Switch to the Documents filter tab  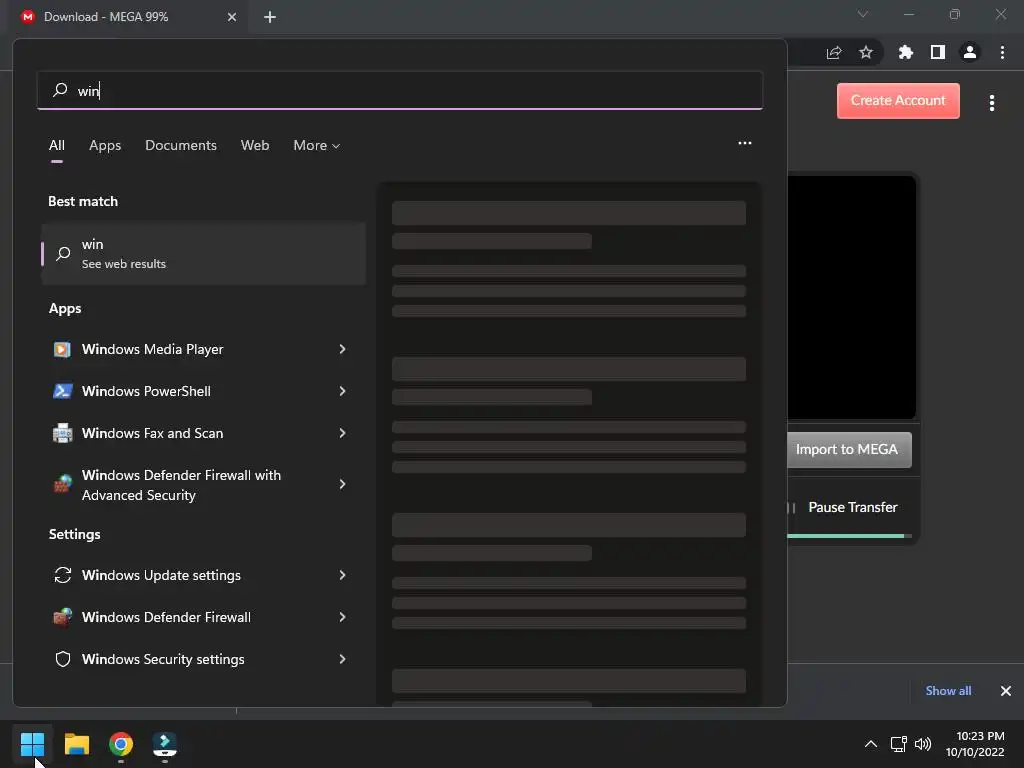point(181,146)
